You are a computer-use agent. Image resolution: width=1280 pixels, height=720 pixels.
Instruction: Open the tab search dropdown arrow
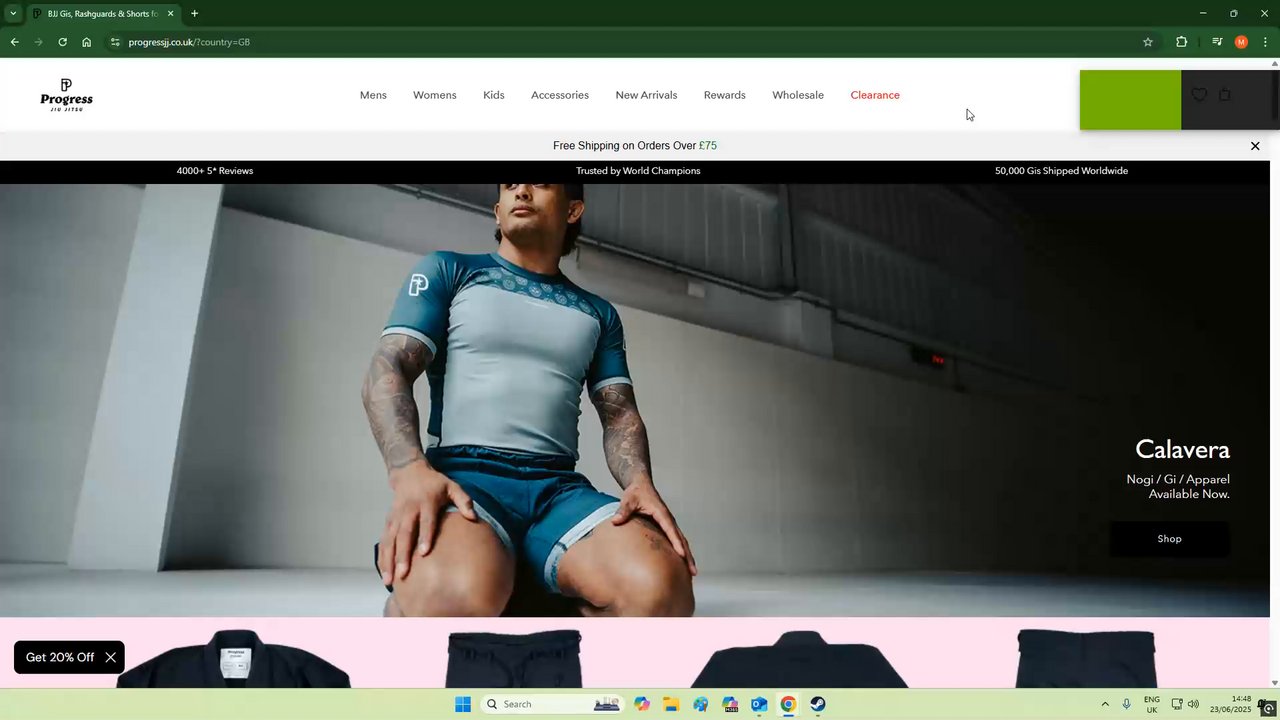point(13,13)
